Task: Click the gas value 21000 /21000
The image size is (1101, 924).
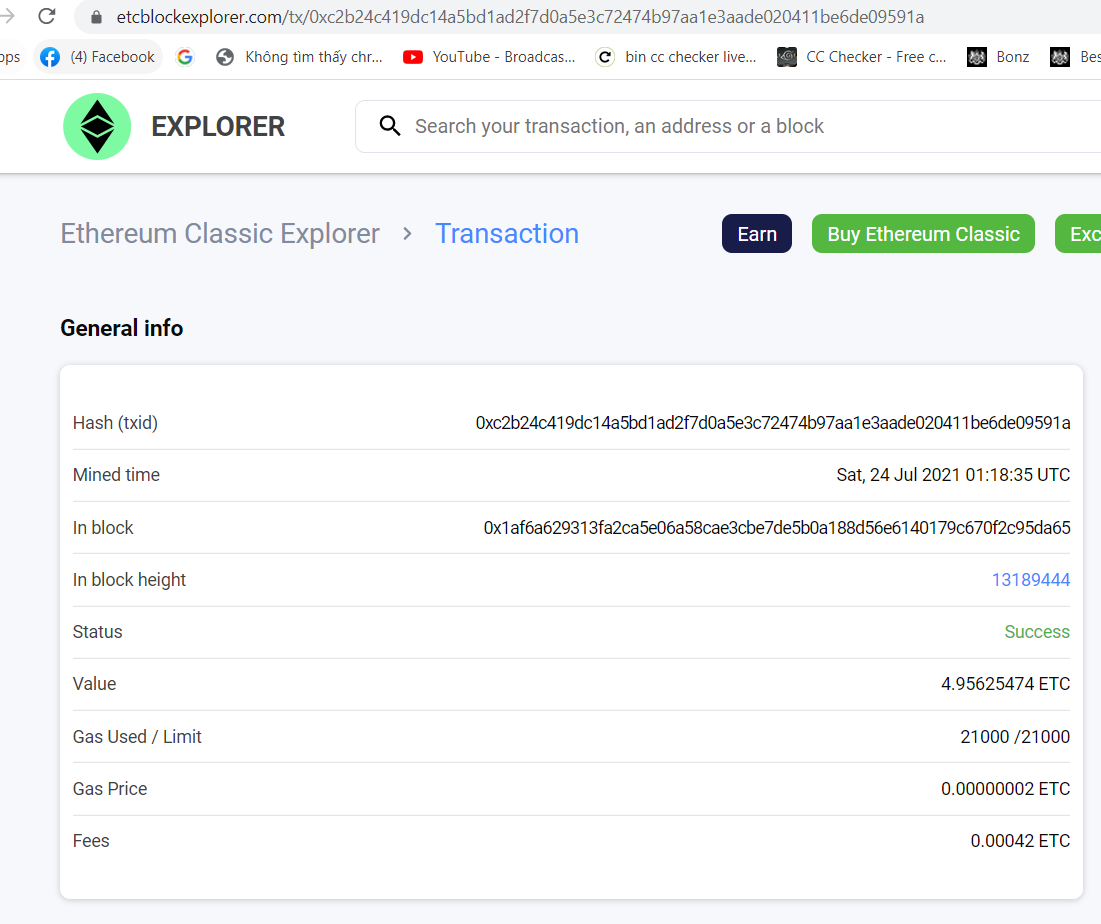Action: tap(1015, 737)
